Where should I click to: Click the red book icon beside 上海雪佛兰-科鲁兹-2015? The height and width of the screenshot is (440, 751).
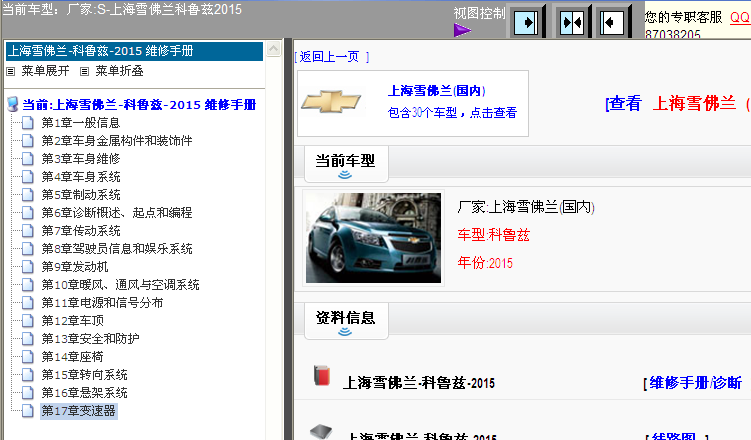[x=322, y=375]
